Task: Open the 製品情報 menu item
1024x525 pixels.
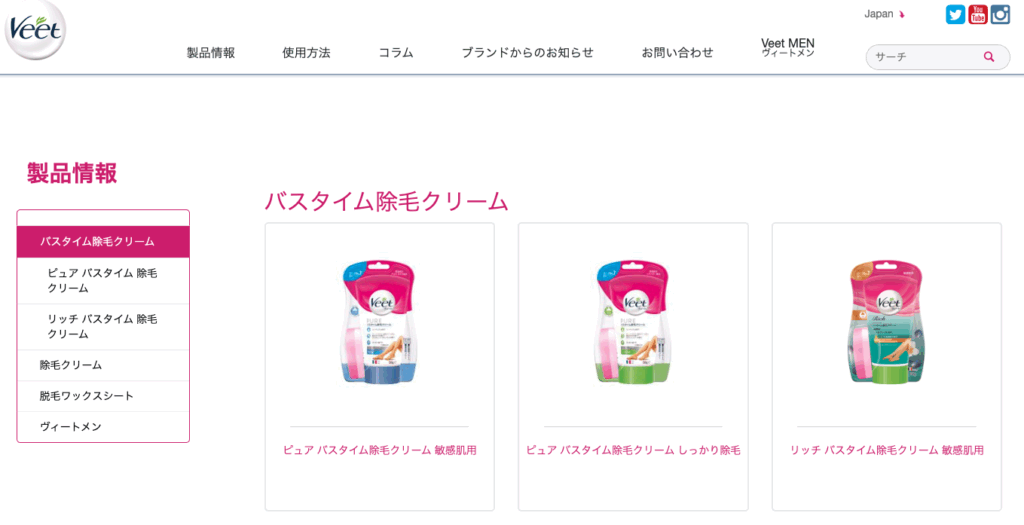Action: pos(211,53)
